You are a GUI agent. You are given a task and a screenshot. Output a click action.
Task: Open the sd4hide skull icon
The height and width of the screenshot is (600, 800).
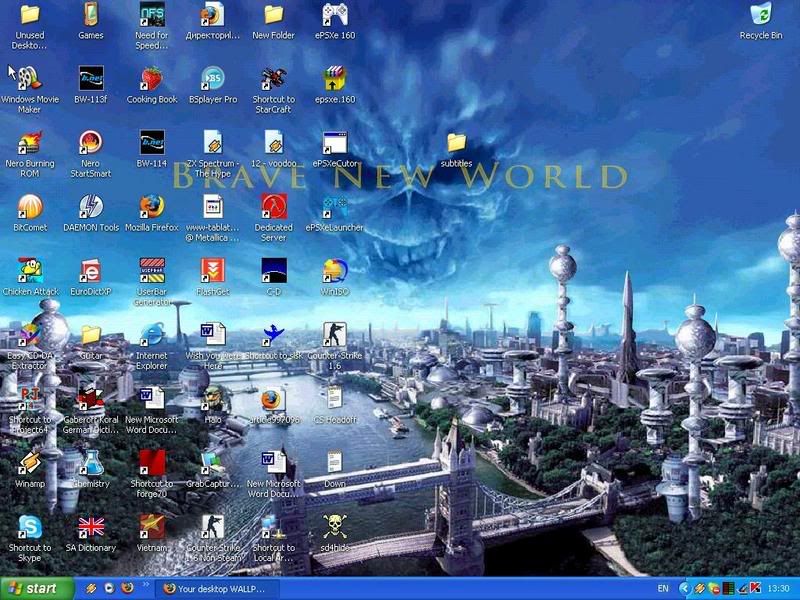335,527
